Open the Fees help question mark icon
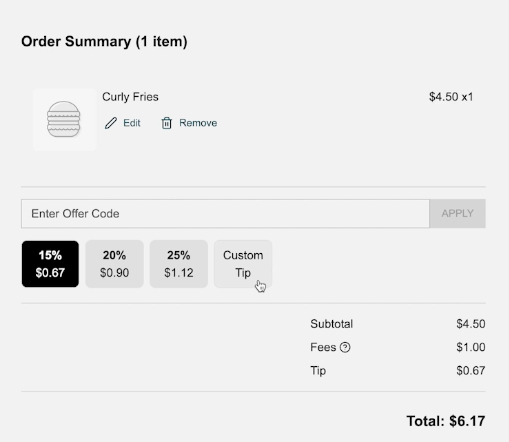509x442 pixels. tap(345, 347)
